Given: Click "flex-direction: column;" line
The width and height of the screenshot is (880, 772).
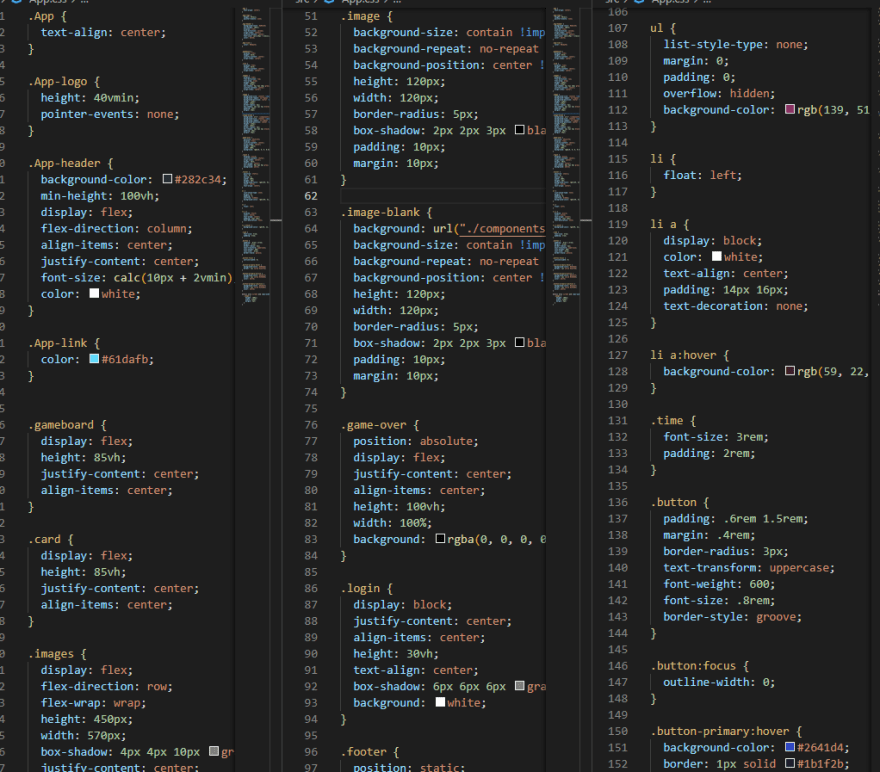Looking at the screenshot, I should 116,228.
